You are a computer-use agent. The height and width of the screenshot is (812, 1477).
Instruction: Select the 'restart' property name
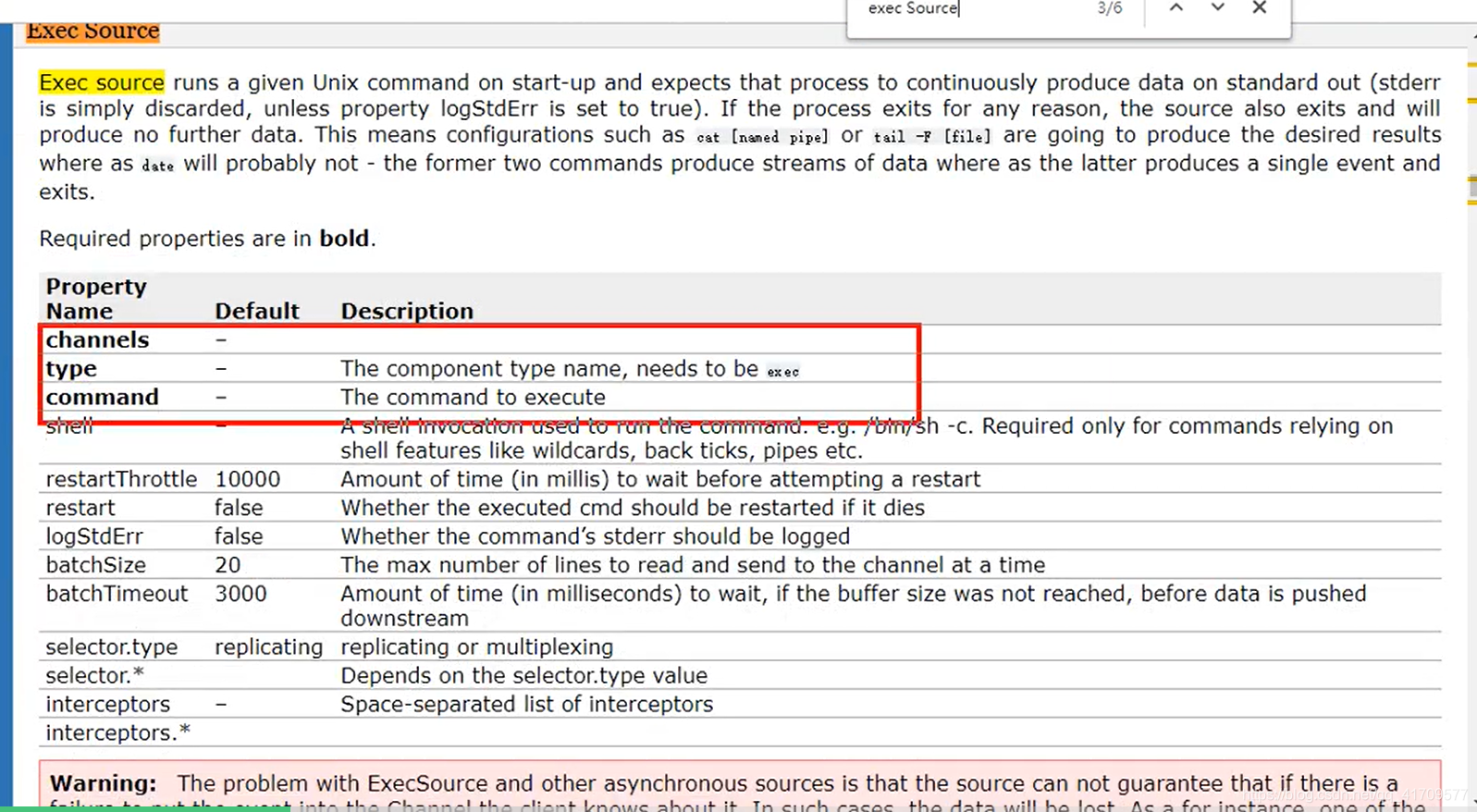80,508
